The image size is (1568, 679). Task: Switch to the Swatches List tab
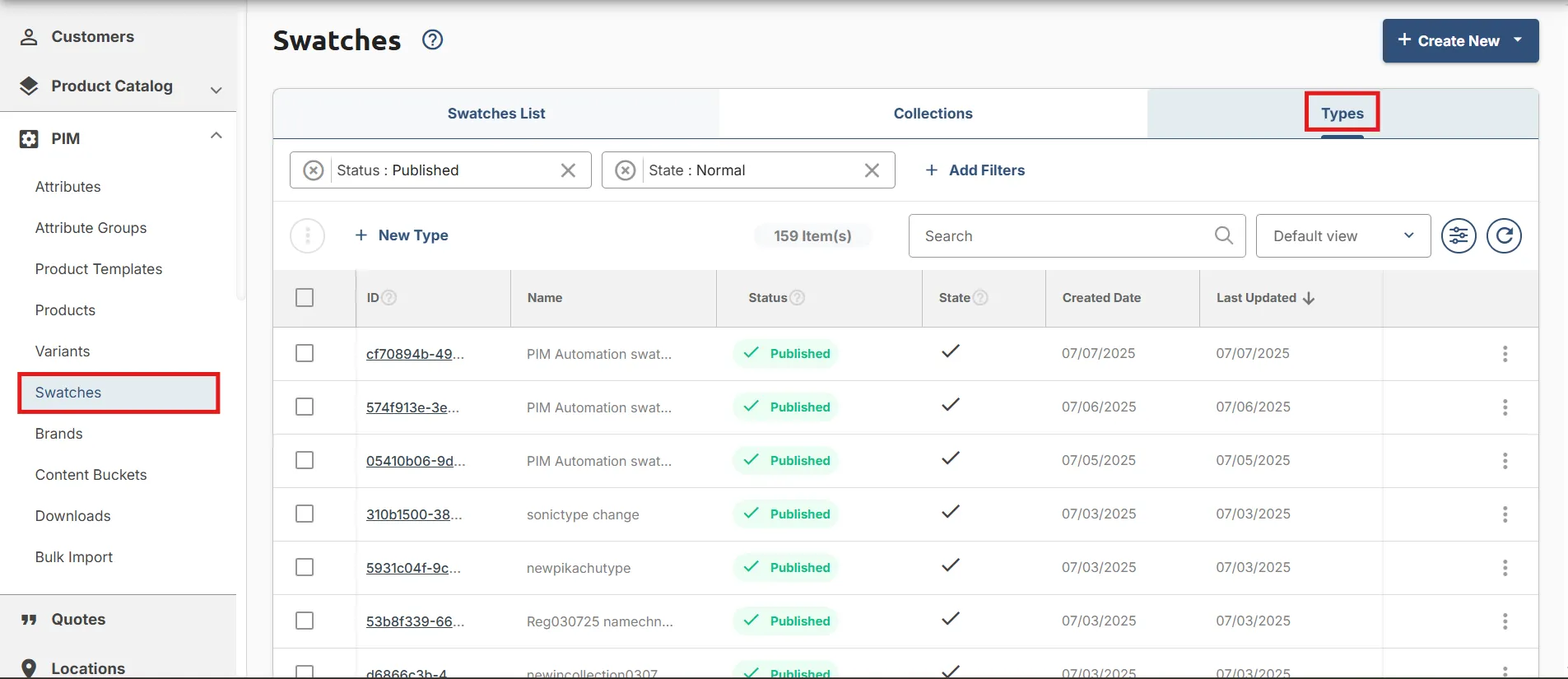pos(496,114)
